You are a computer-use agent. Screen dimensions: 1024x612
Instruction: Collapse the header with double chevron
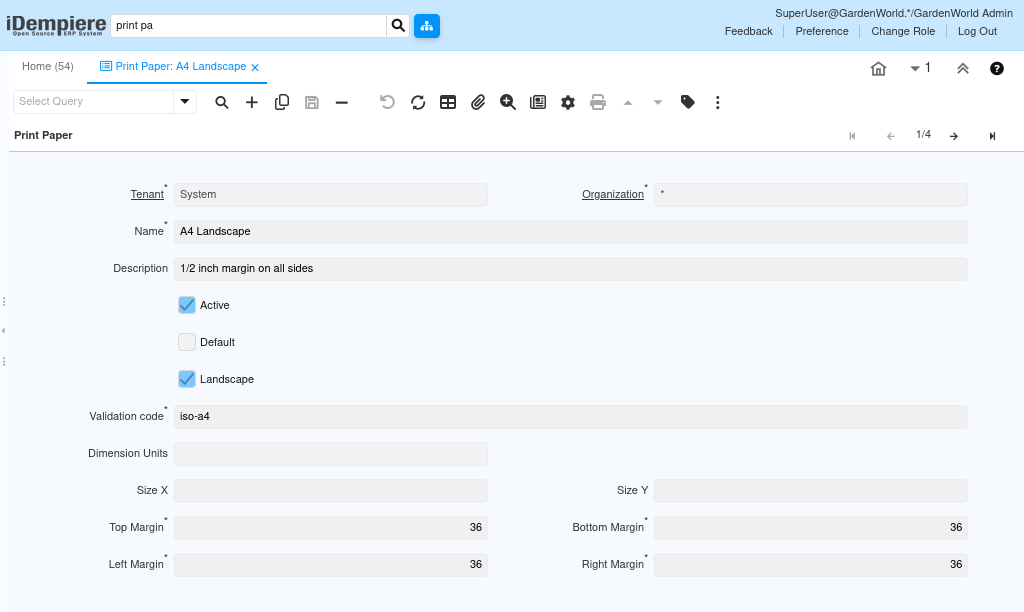963,69
